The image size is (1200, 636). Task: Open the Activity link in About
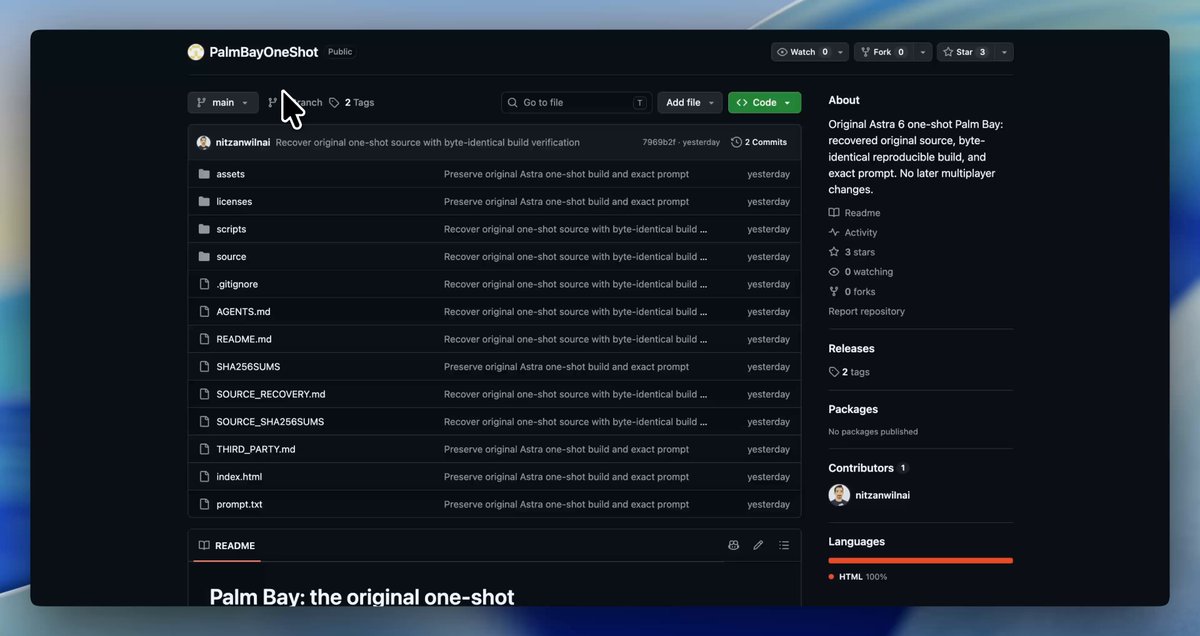pos(853,232)
